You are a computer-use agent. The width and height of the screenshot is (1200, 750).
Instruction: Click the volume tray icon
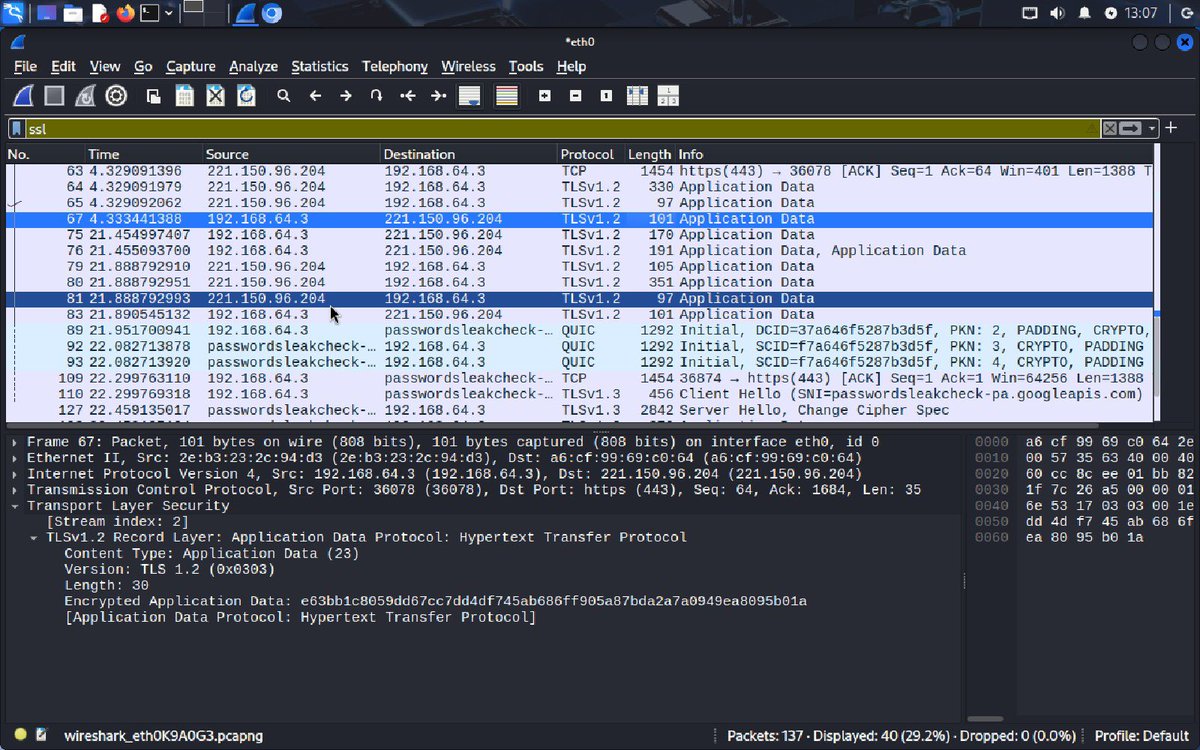pos(1057,13)
